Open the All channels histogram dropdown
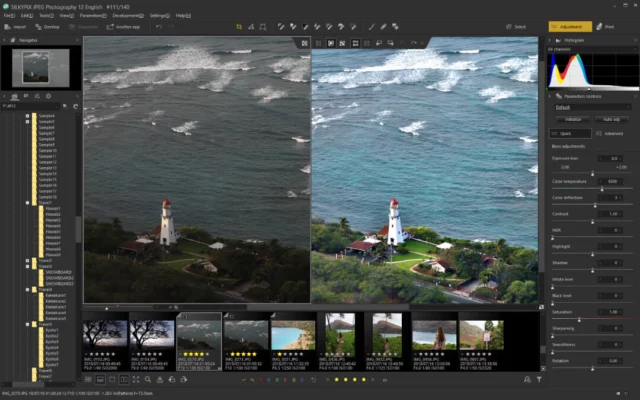 click(593, 49)
